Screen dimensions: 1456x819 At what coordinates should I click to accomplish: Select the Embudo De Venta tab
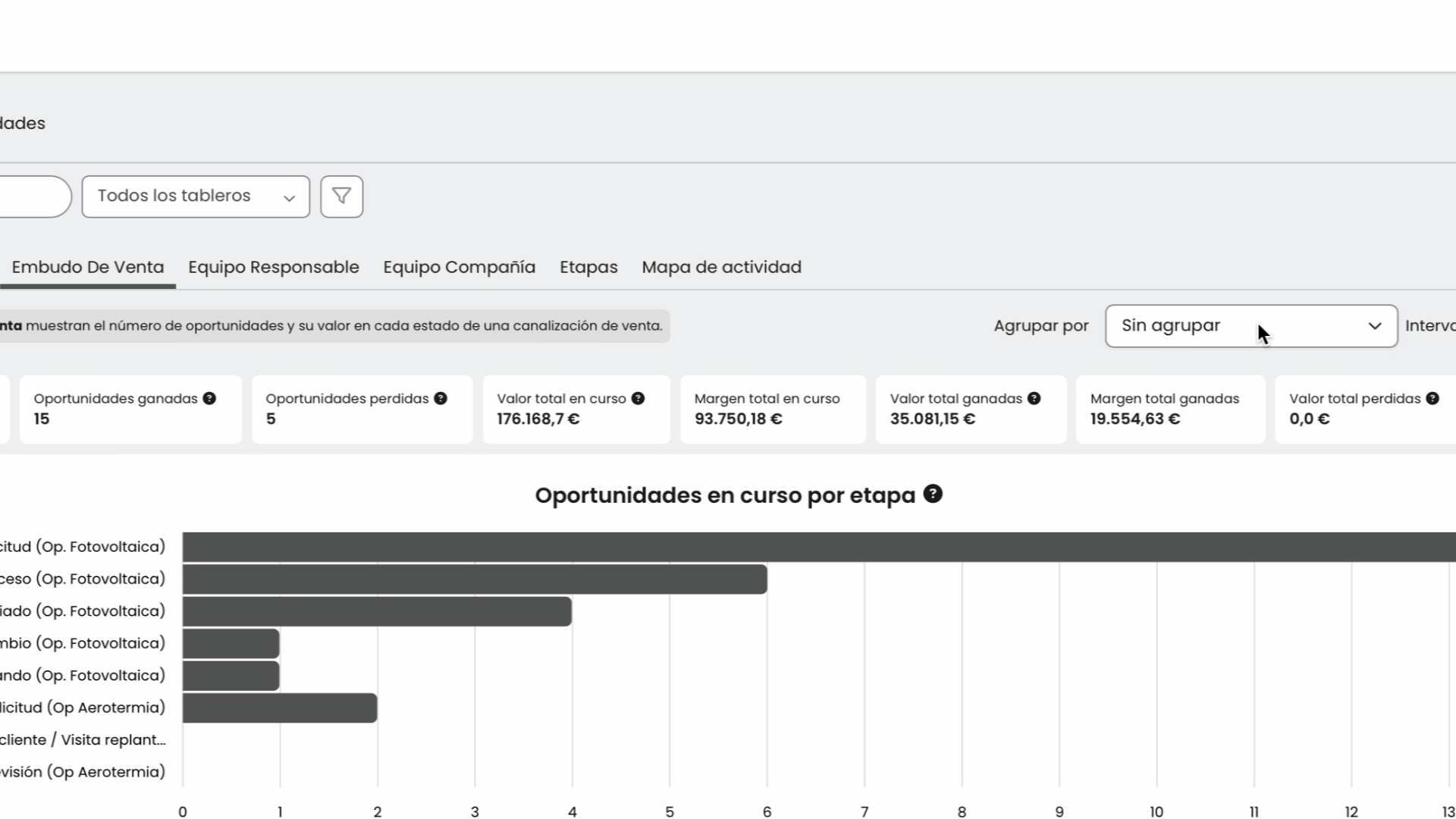tap(88, 267)
